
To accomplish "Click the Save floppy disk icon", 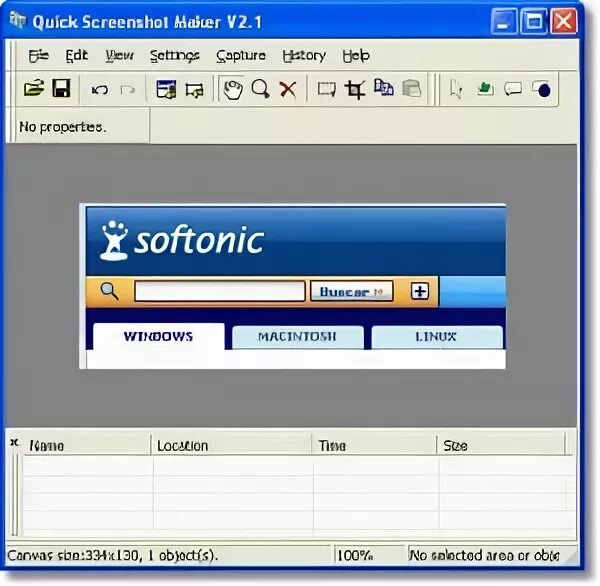I will click(61, 88).
